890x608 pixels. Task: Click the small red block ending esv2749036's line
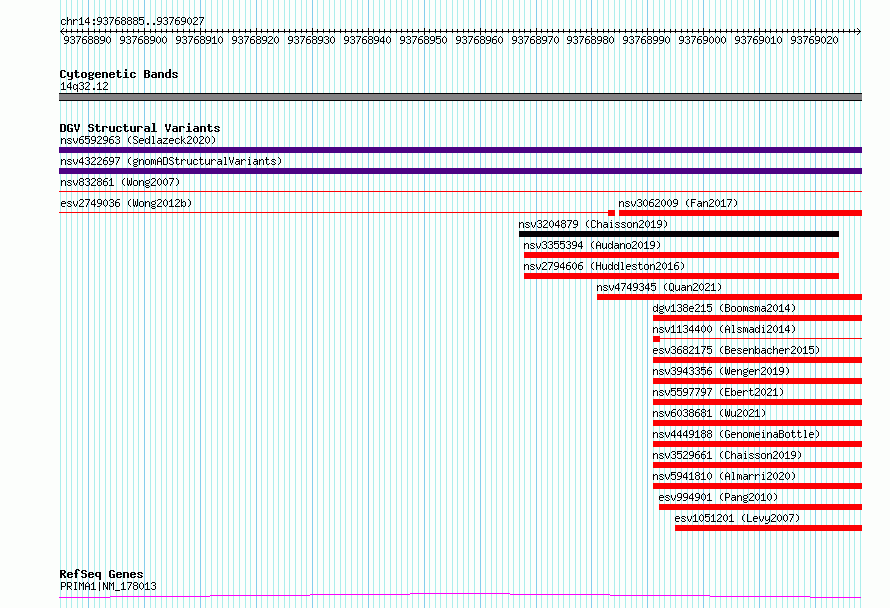click(x=611, y=213)
